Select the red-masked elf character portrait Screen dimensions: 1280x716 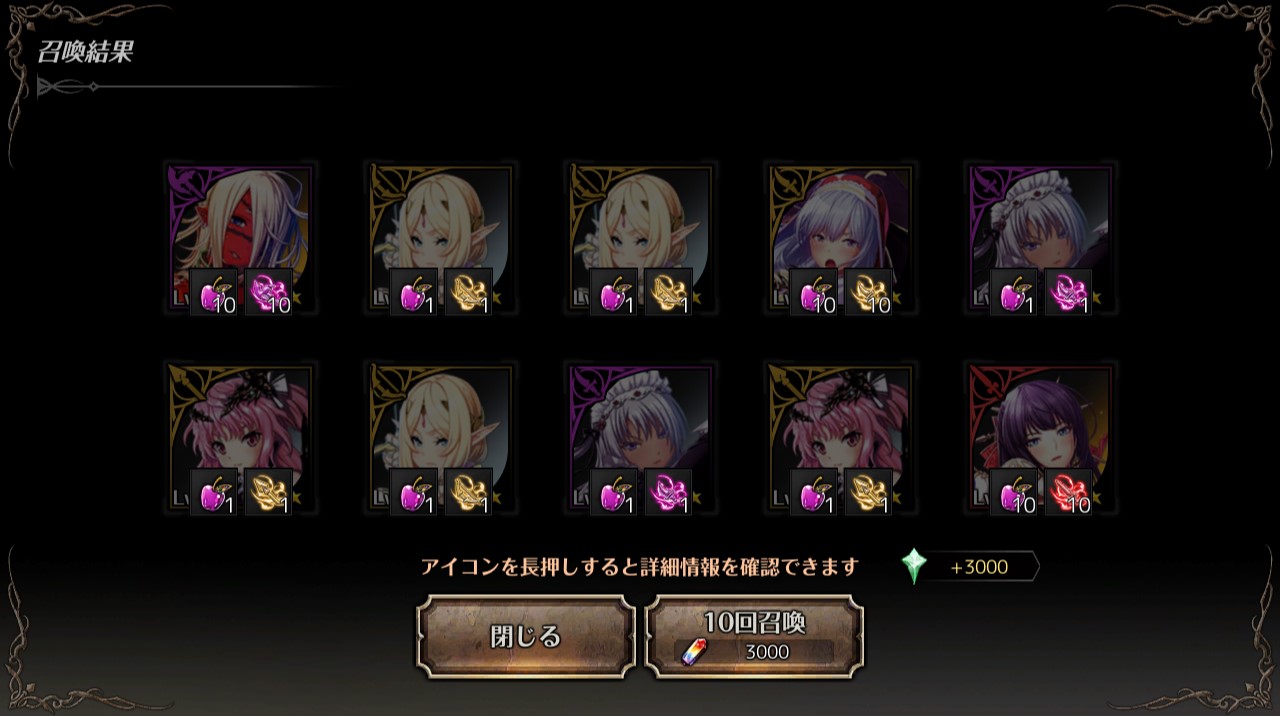[x=241, y=240]
